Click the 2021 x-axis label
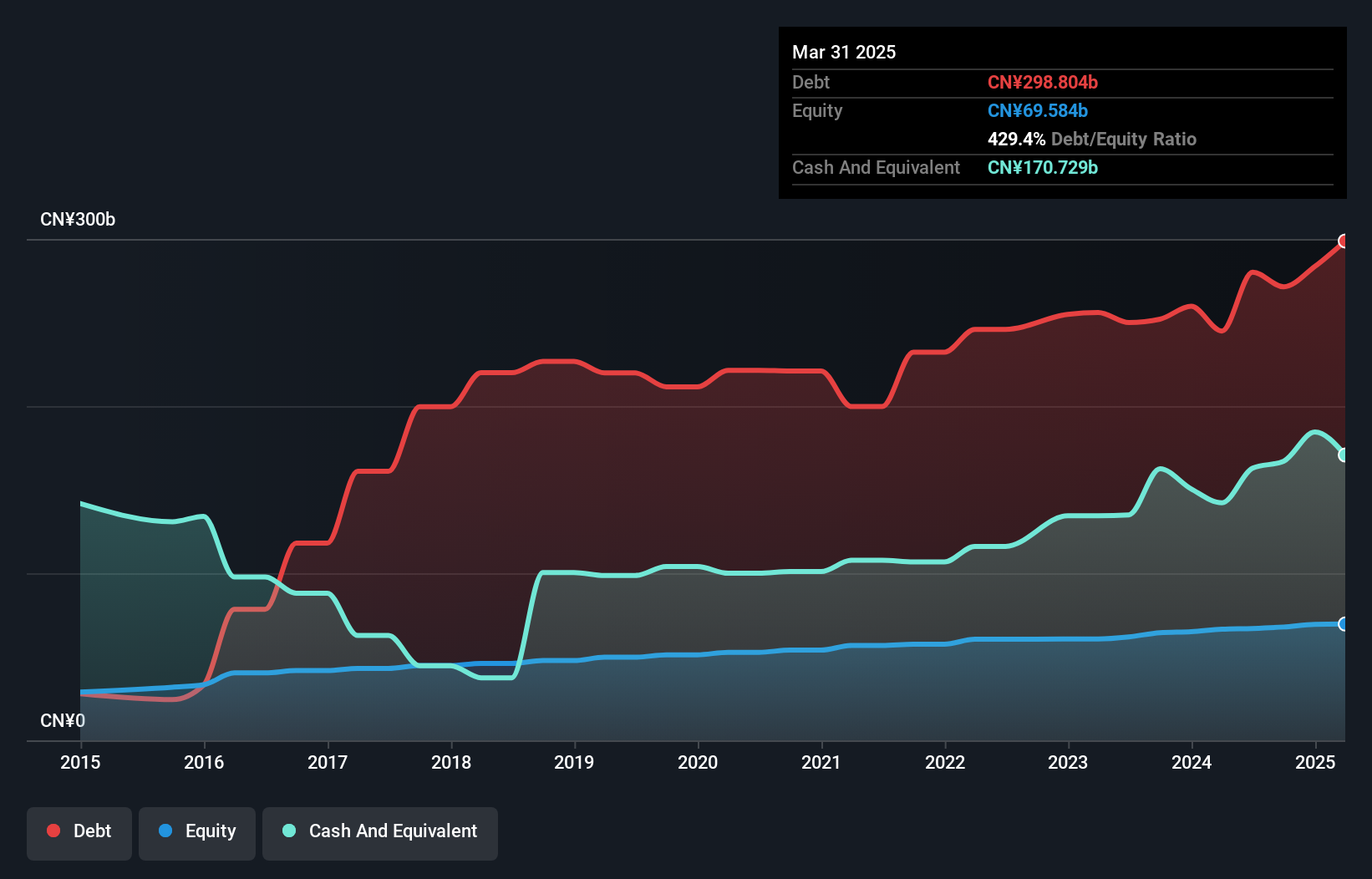Screen dimensions: 1372x879 [x=821, y=762]
